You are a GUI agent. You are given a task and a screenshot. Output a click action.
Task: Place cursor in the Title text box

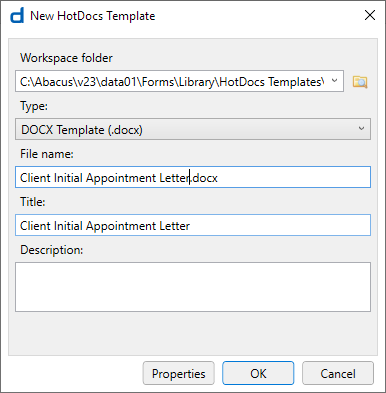coord(193,225)
